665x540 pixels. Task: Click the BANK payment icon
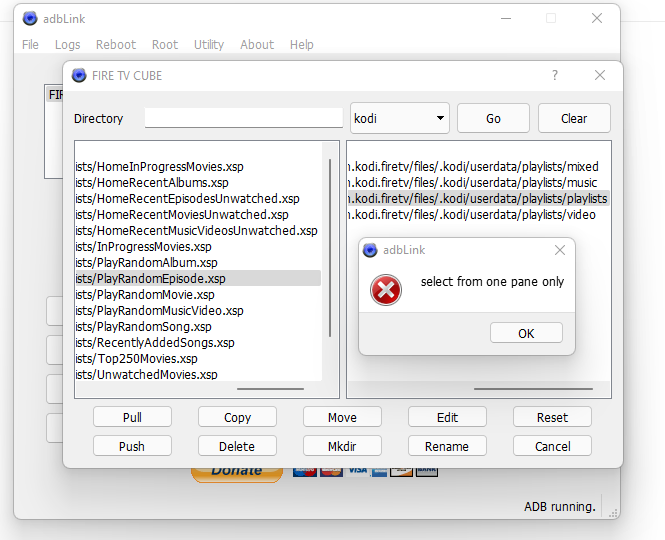(427, 471)
